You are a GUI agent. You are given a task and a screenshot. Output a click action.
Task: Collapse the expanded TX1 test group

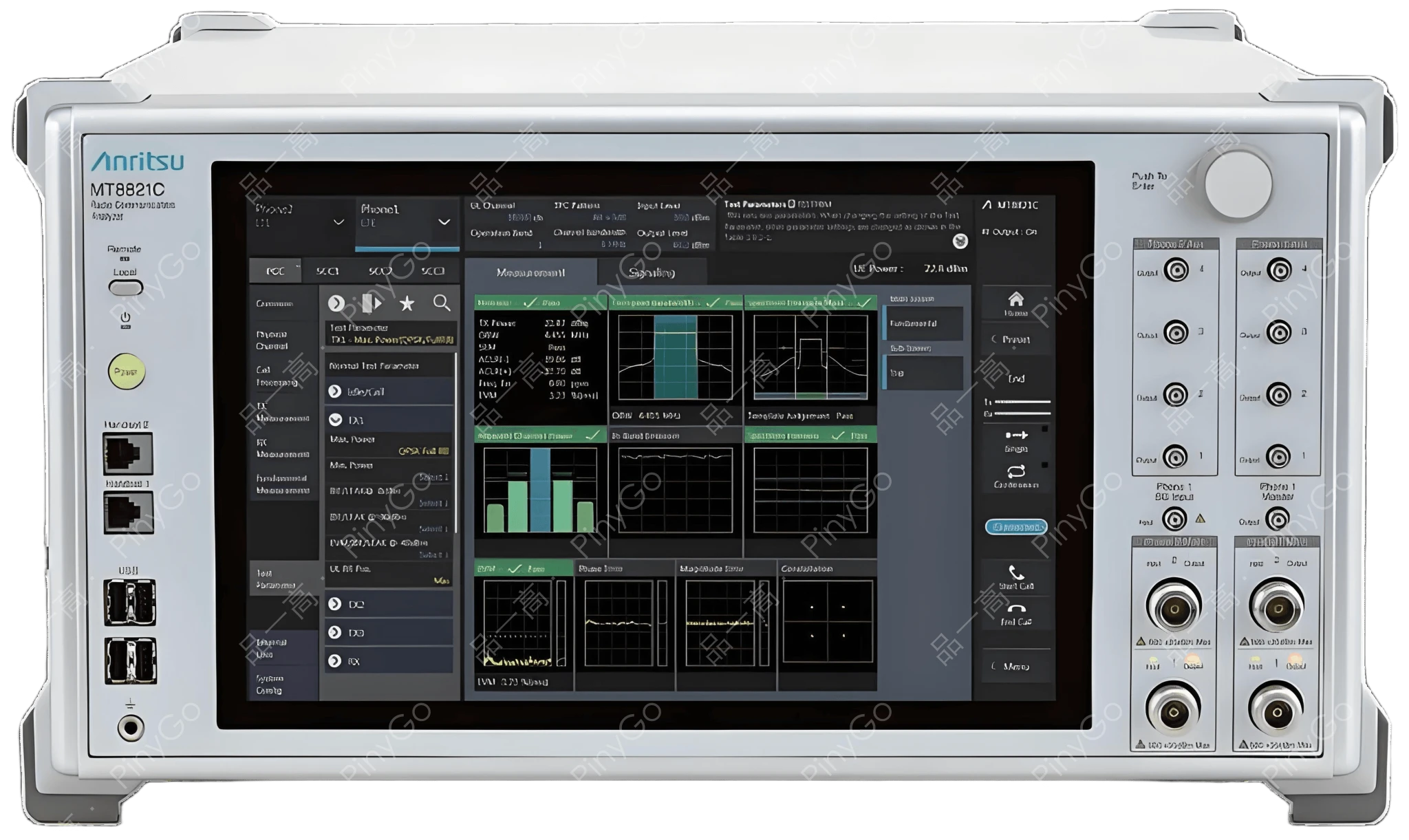[335, 420]
